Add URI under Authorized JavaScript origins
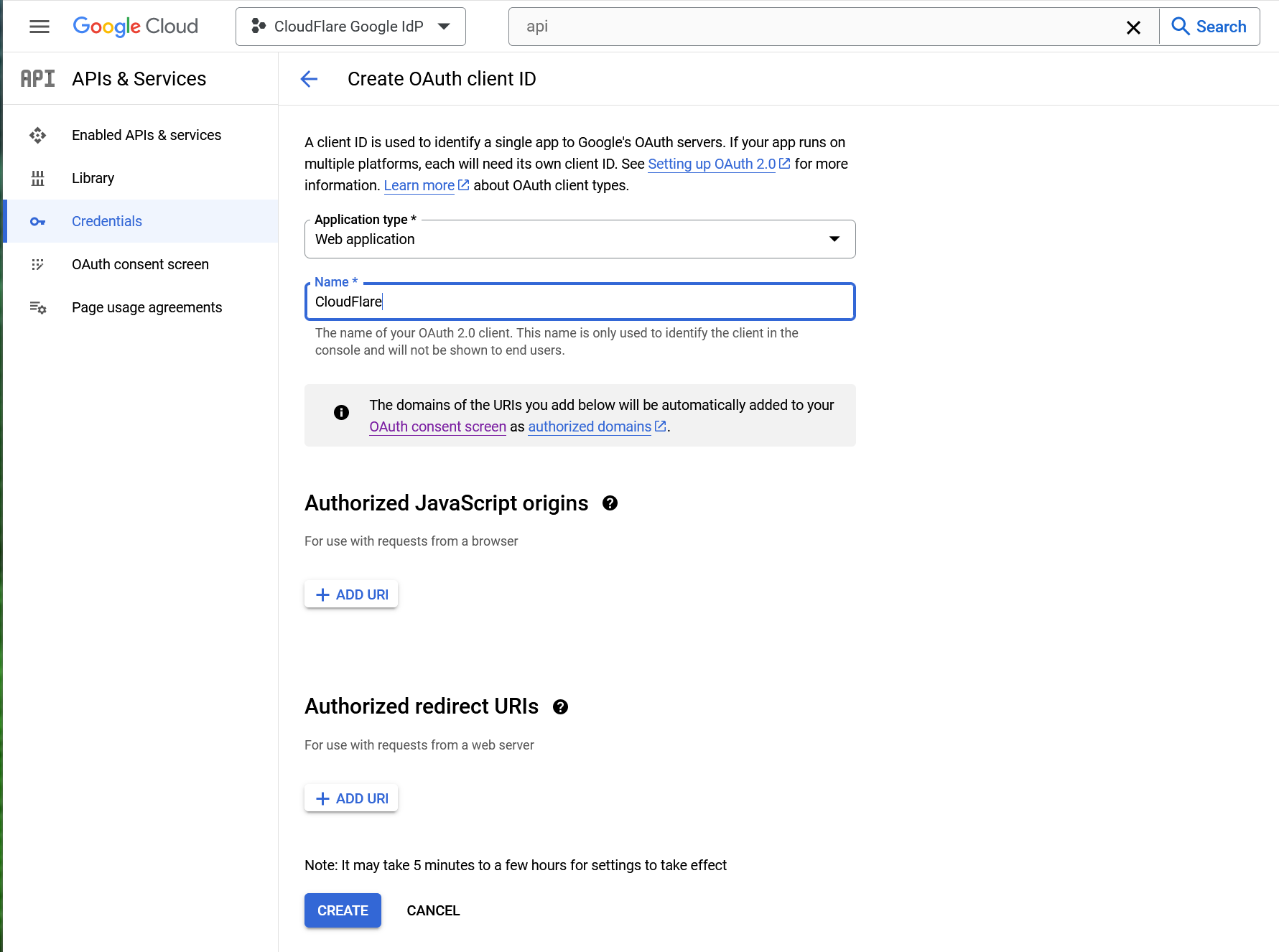Screen dimensions: 1279x952 [351, 594]
